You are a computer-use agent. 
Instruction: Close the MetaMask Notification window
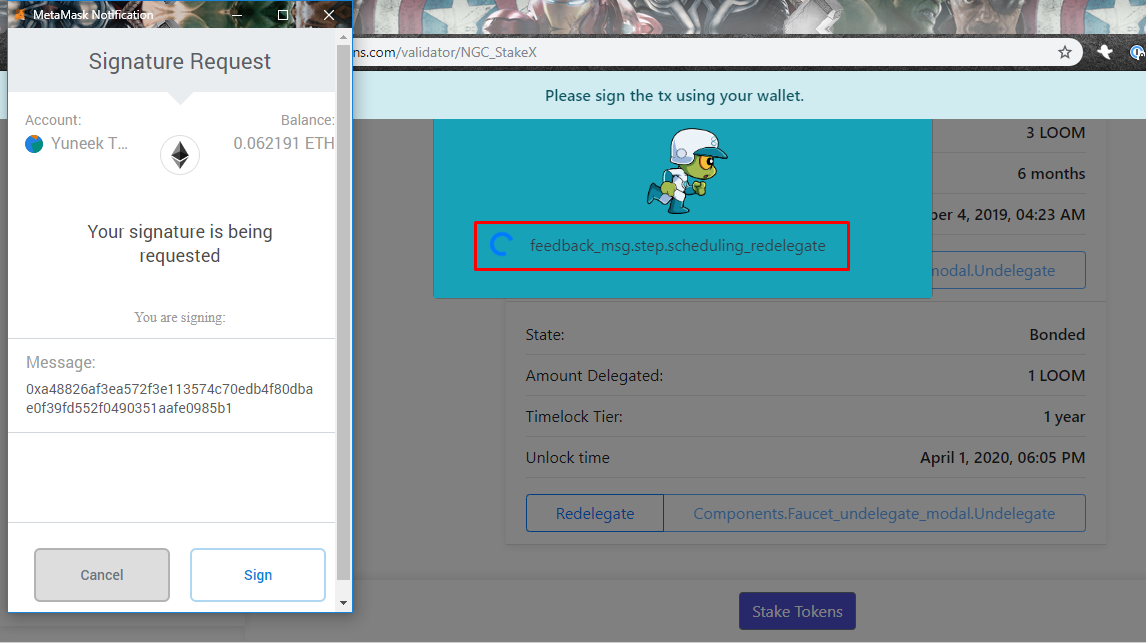click(329, 15)
